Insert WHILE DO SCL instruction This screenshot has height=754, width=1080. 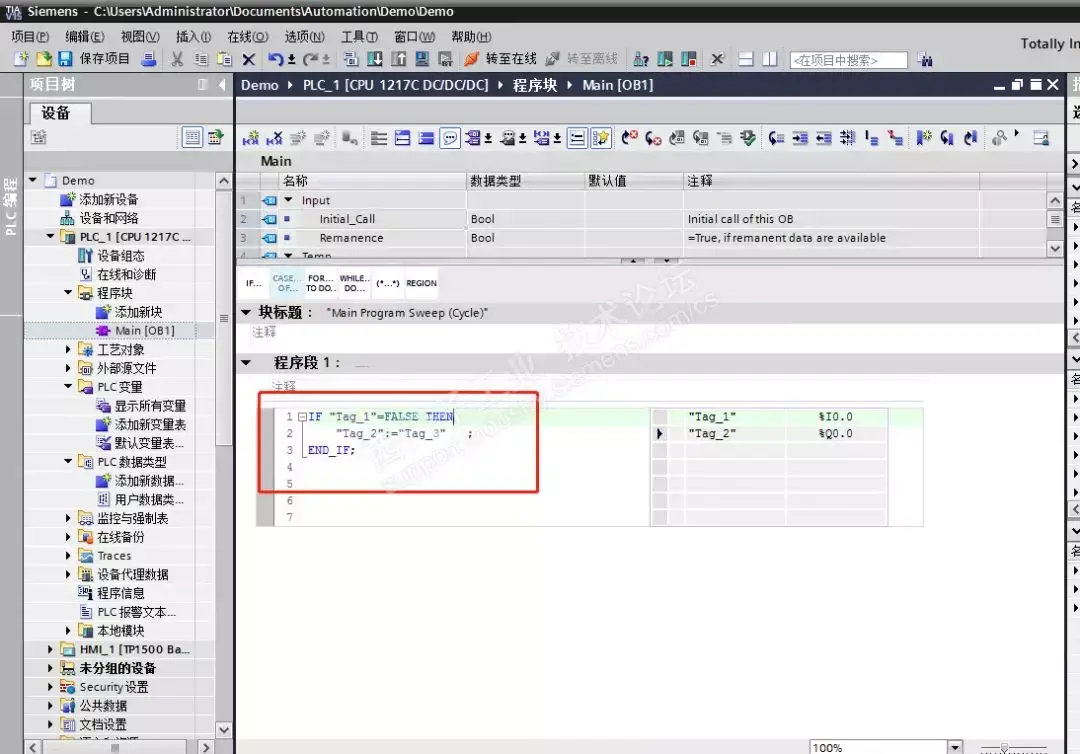(x=354, y=283)
